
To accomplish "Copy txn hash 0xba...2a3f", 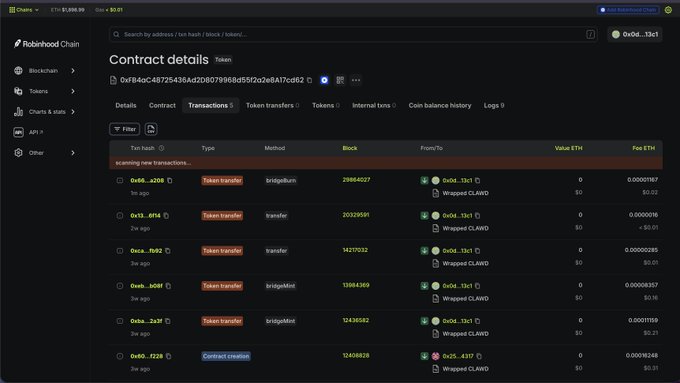I will (x=168, y=321).
